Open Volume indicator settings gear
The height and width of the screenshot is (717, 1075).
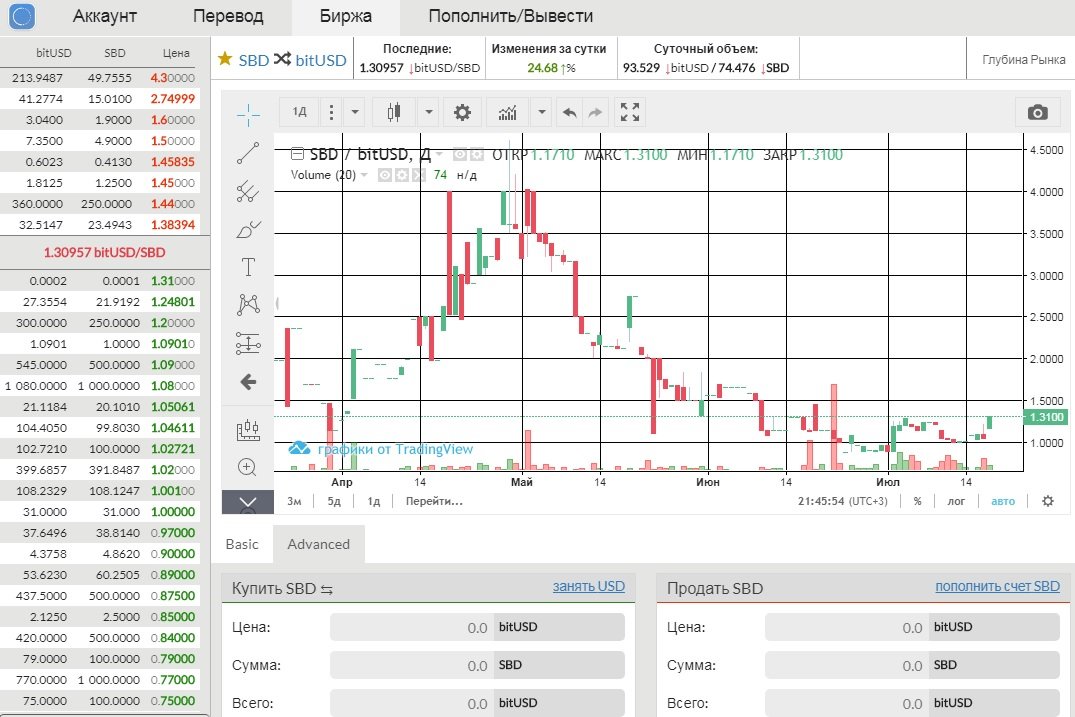[x=402, y=175]
